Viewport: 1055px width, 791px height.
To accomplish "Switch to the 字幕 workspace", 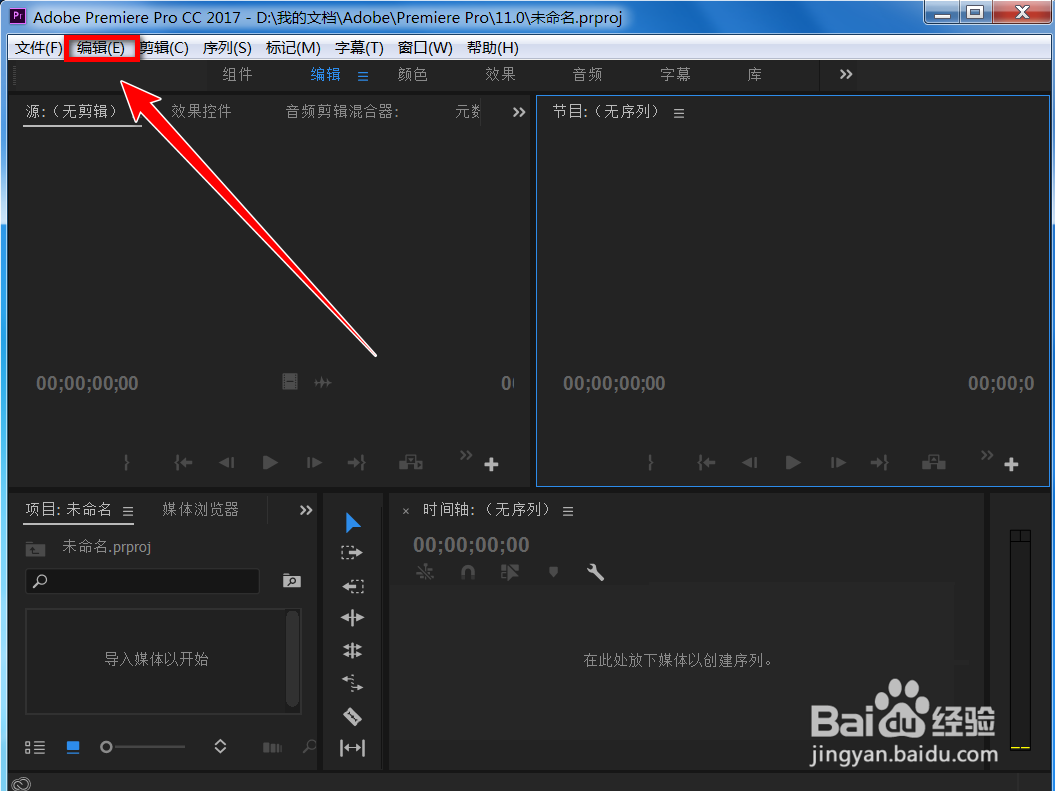I will pos(675,74).
